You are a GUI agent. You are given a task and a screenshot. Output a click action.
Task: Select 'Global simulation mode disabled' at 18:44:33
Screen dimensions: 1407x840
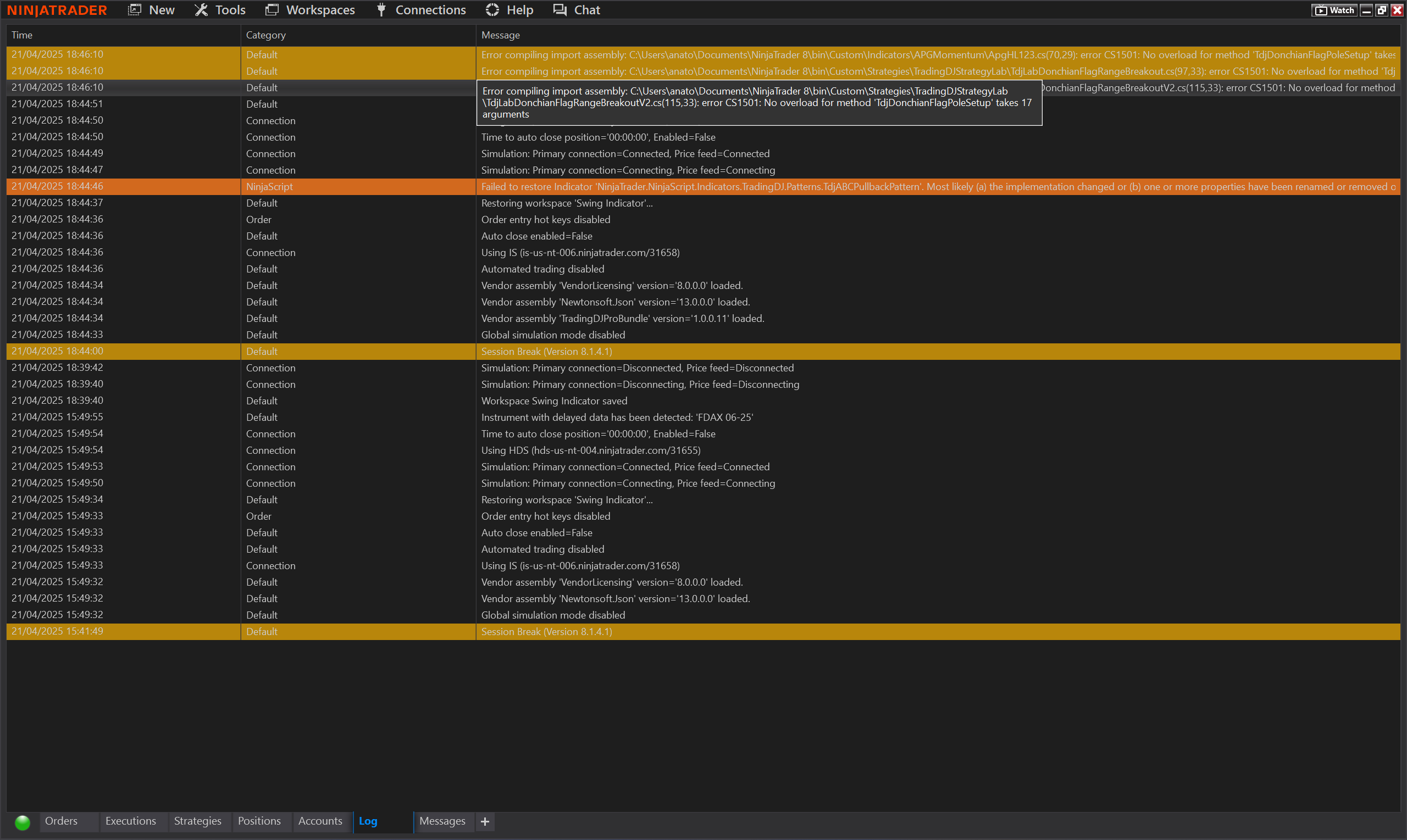(x=703, y=335)
